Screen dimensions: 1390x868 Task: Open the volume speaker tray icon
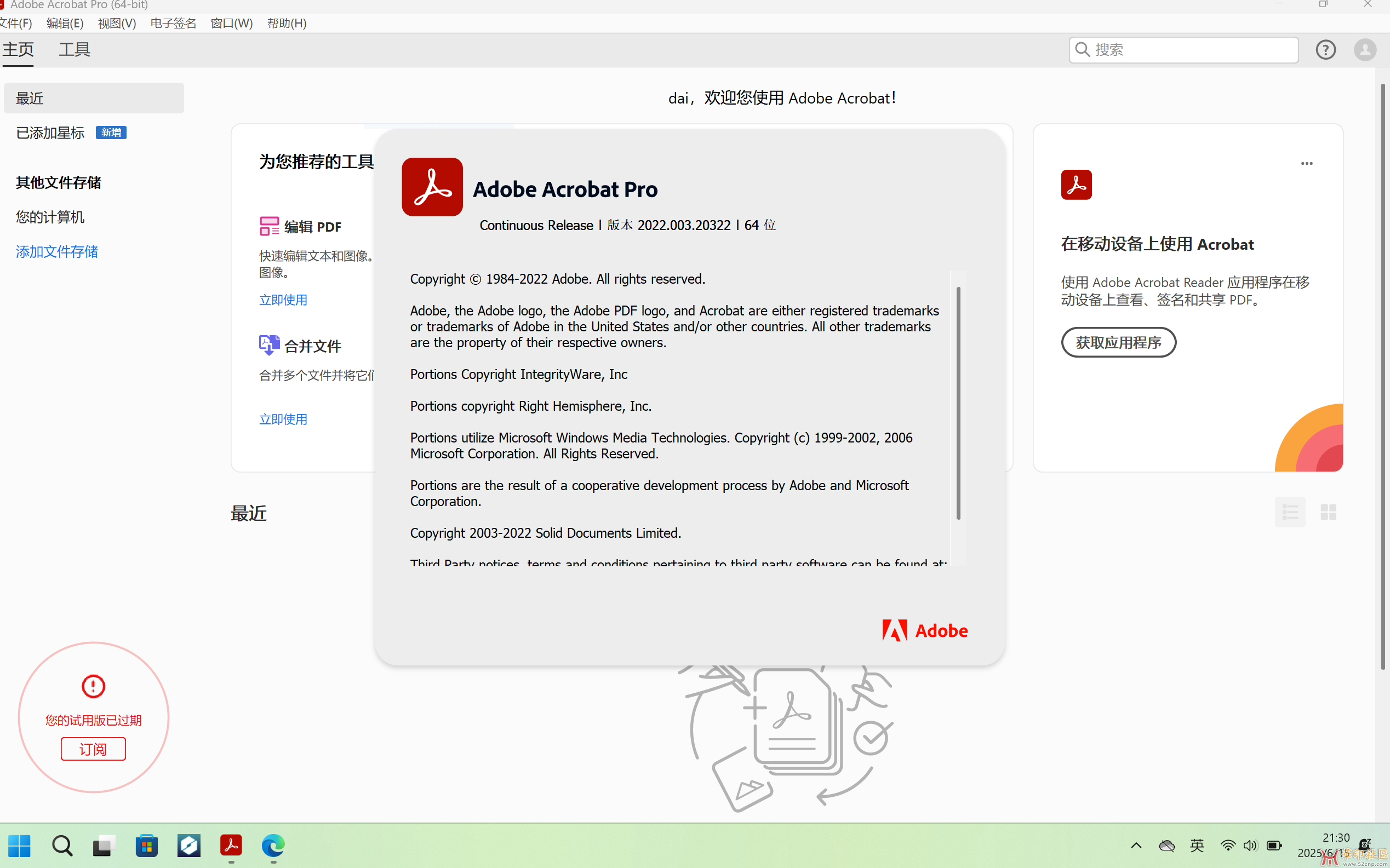pyautogui.click(x=1250, y=846)
